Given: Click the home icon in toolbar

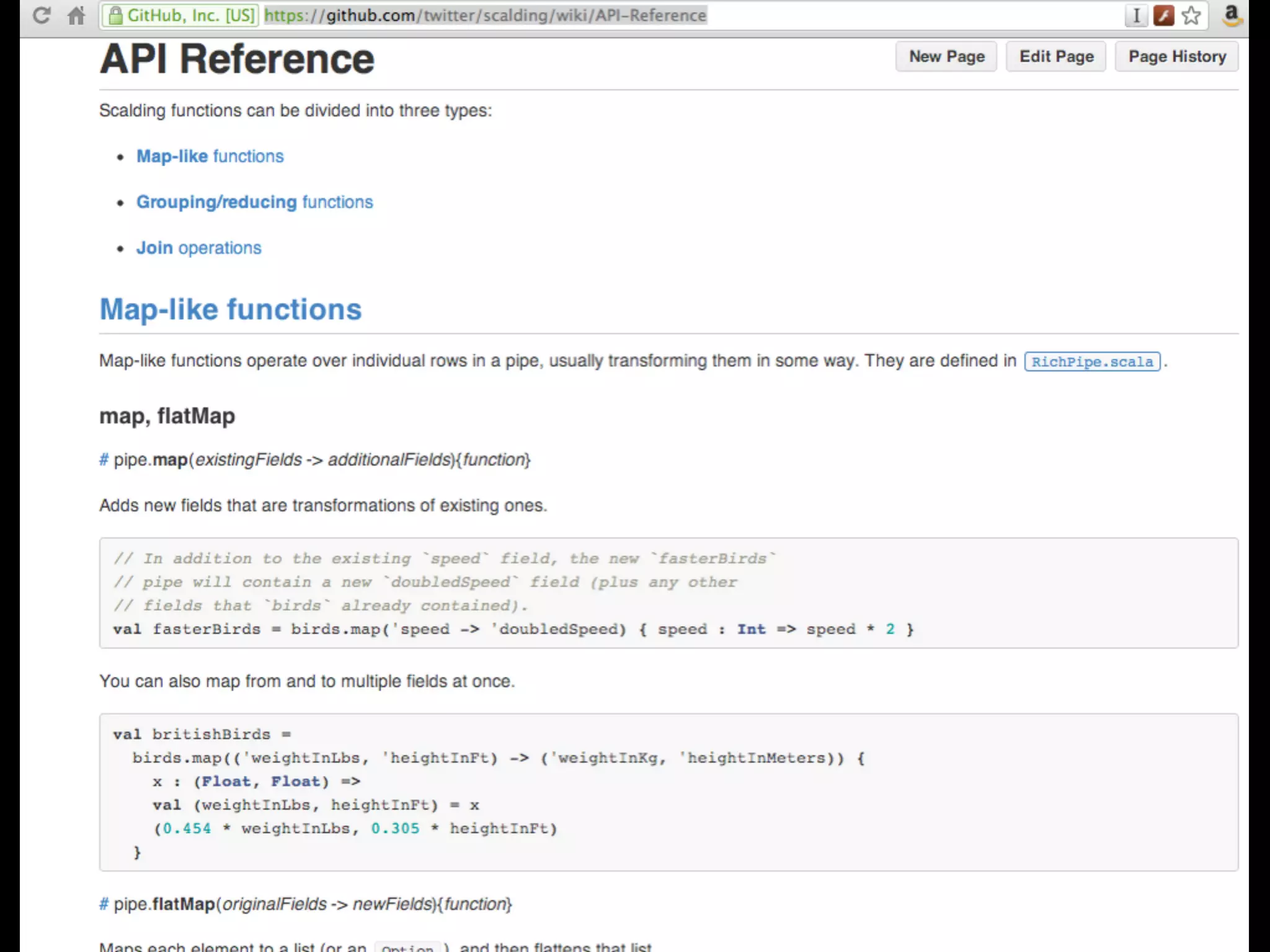Looking at the screenshot, I should click(76, 15).
